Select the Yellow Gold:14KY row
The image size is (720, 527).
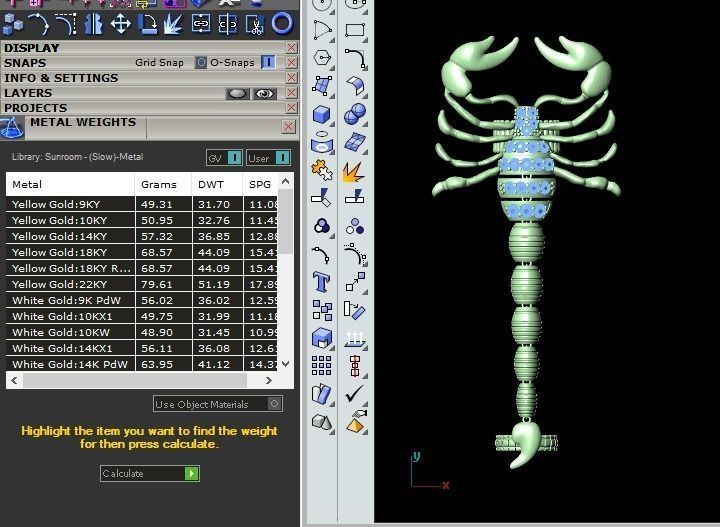[x=142, y=236]
